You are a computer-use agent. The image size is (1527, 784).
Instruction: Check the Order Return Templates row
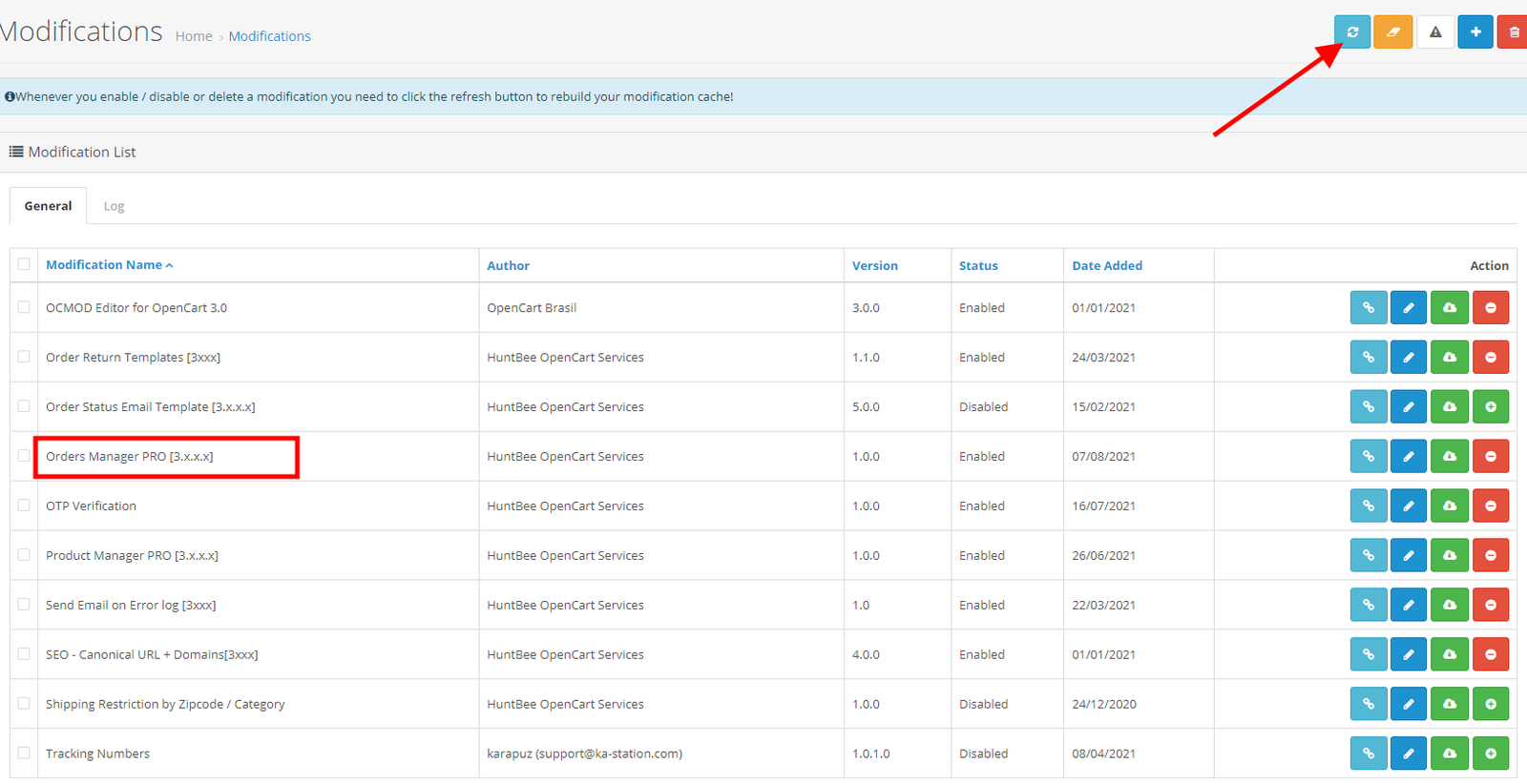24,357
